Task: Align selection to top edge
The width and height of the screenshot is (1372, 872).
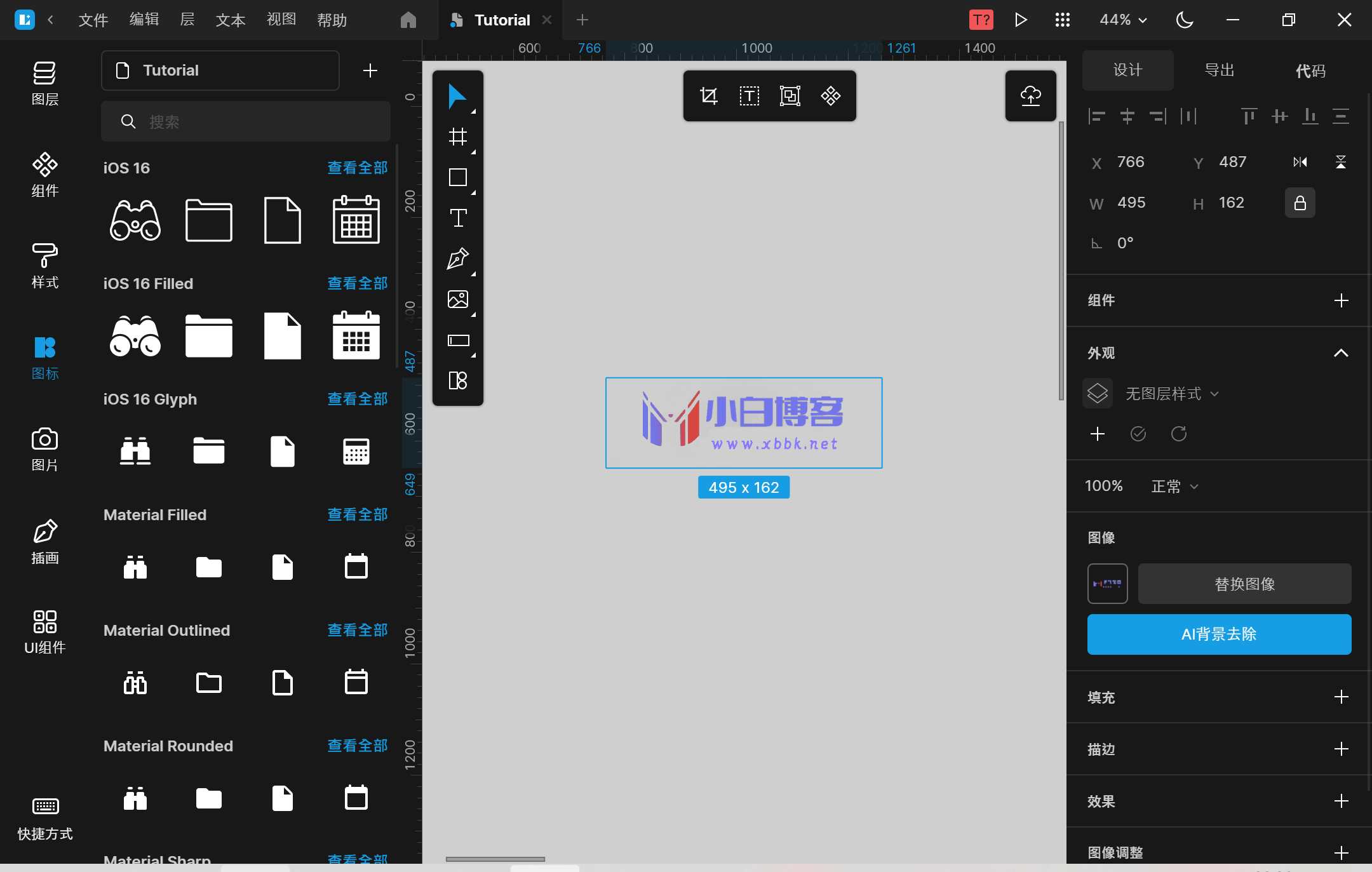Action: click(1249, 116)
